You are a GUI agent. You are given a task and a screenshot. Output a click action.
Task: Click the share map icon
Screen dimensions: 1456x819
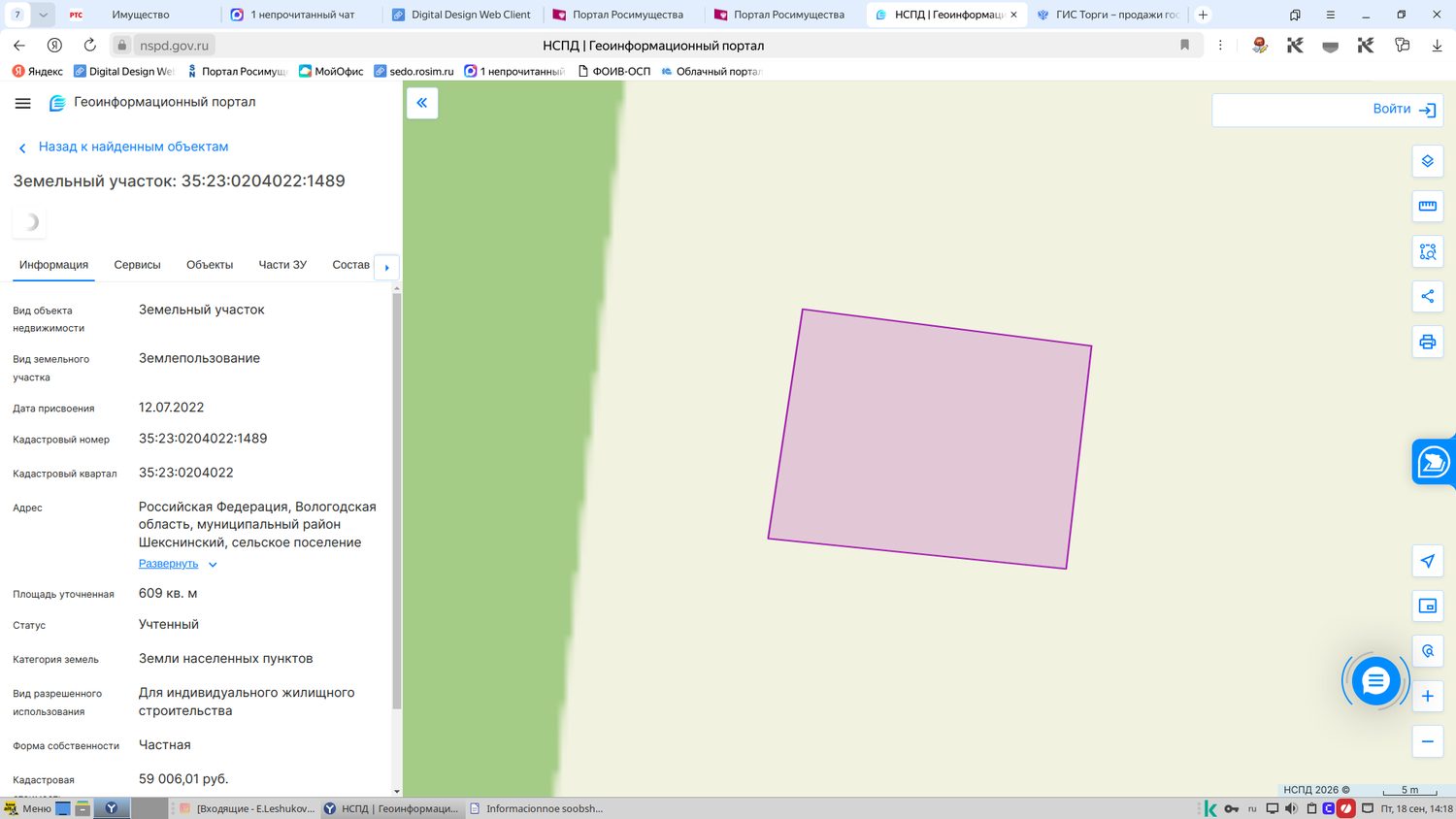[1428, 296]
